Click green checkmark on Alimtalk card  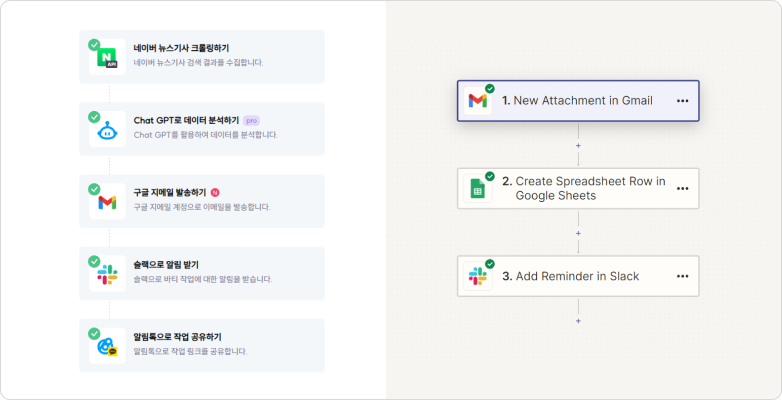[x=94, y=334]
